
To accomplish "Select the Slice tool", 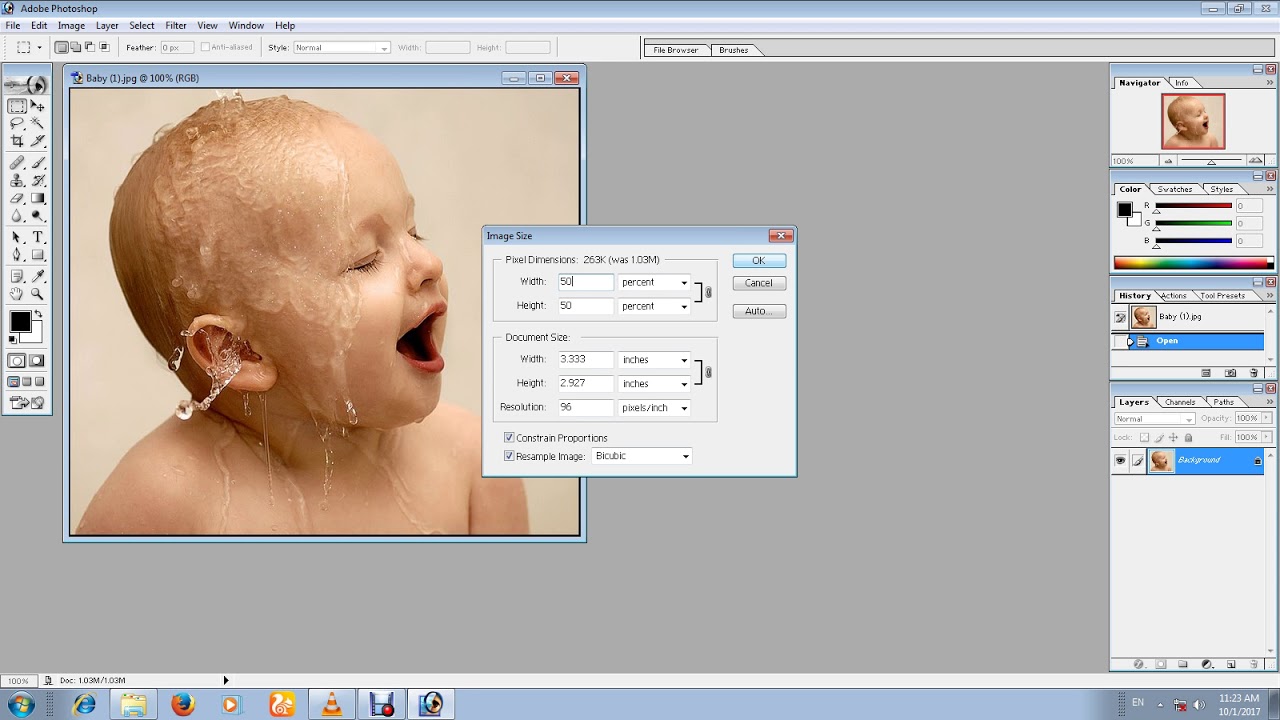I will point(38,141).
